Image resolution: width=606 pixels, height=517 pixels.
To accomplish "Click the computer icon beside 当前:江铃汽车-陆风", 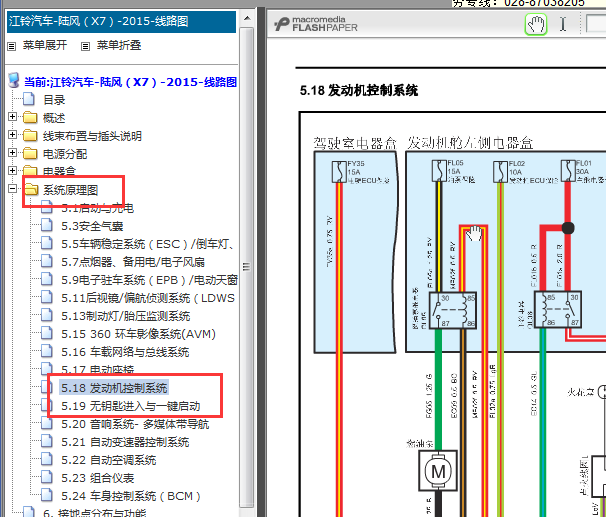I will [x=14, y=81].
